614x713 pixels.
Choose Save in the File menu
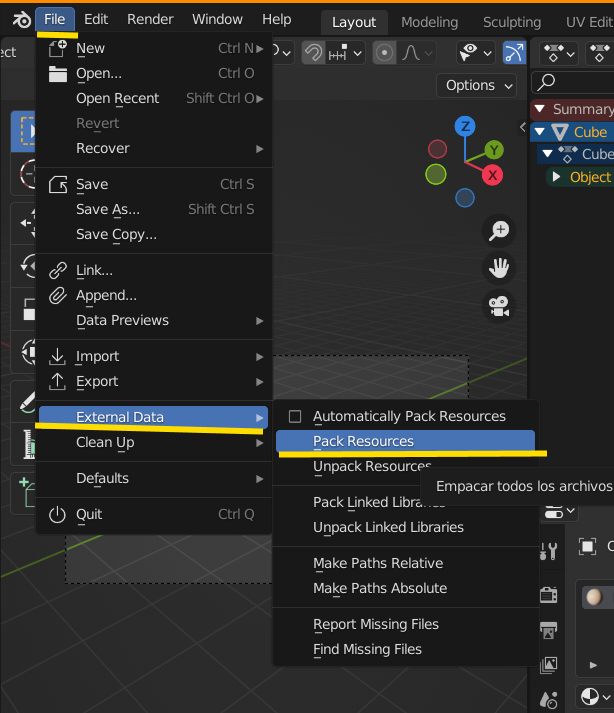tap(154, 184)
